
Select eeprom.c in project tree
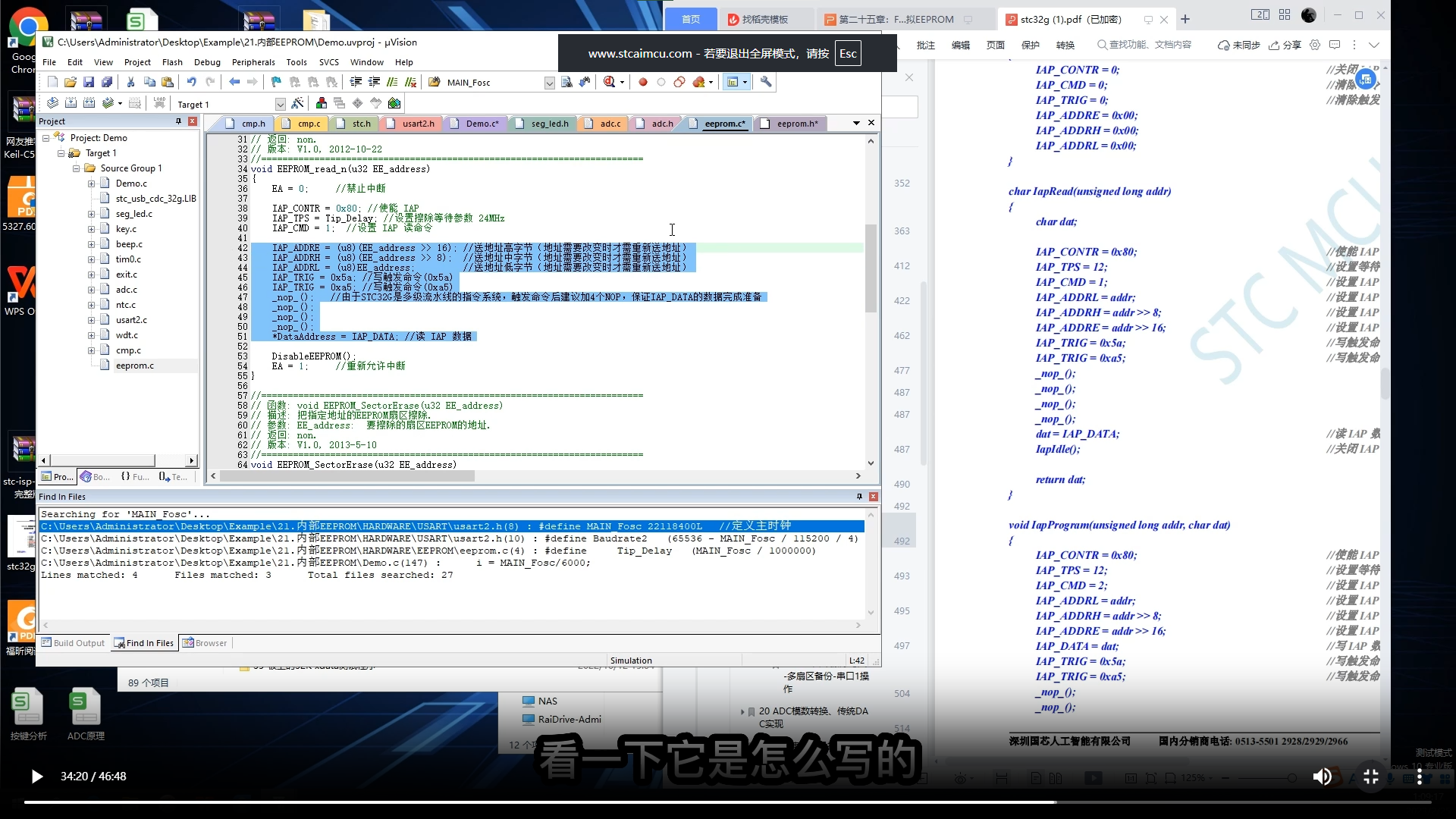click(x=134, y=366)
